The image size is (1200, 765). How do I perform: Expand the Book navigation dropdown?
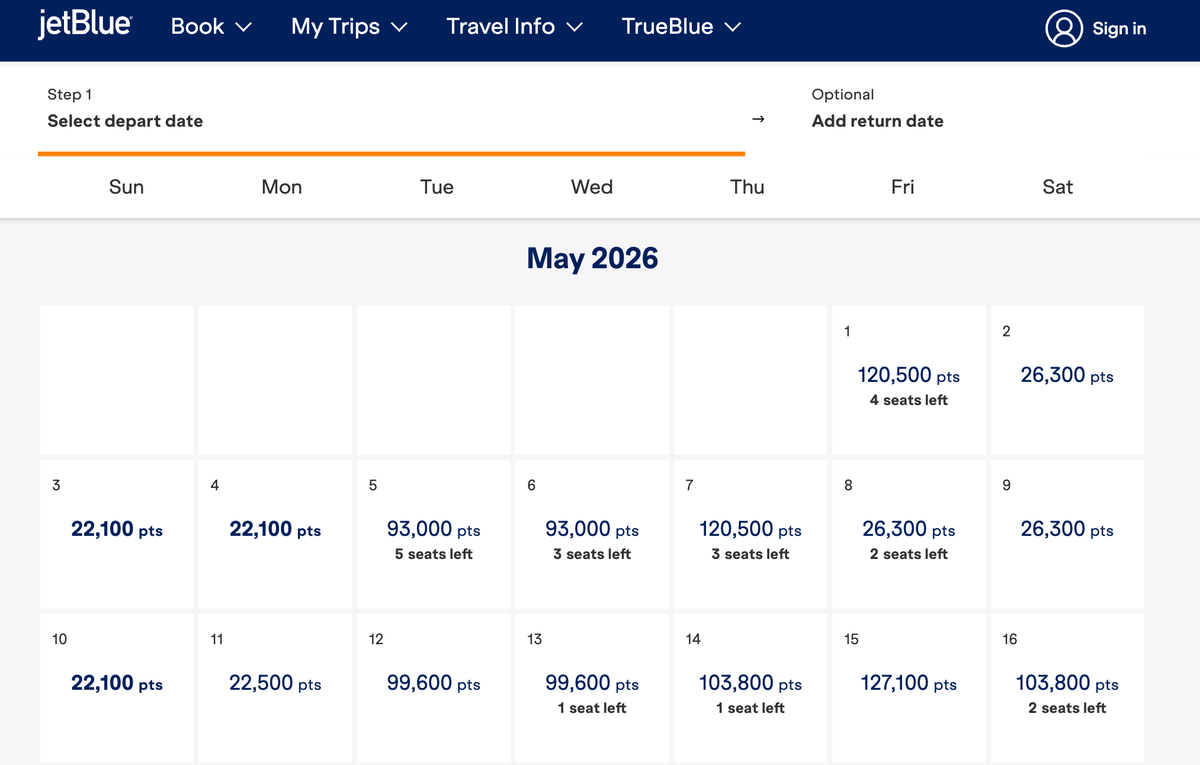pyautogui.click(x=210, y=27)
